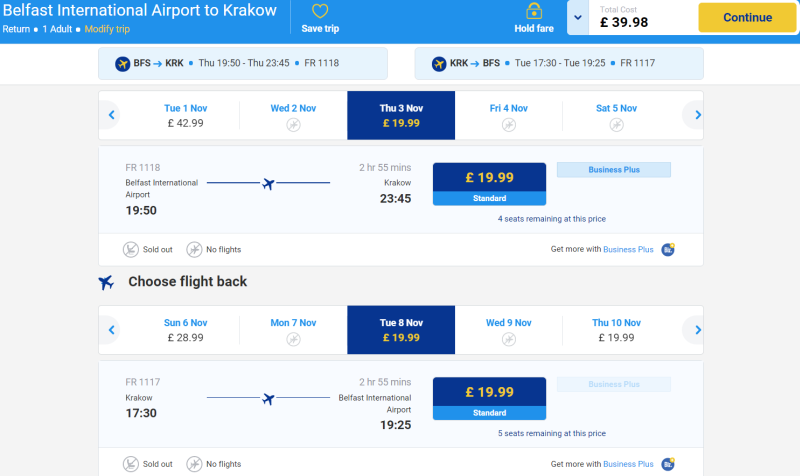Open the Modify trip link
The height and width of the screenshot is (476, 800).
coord(107,29)
